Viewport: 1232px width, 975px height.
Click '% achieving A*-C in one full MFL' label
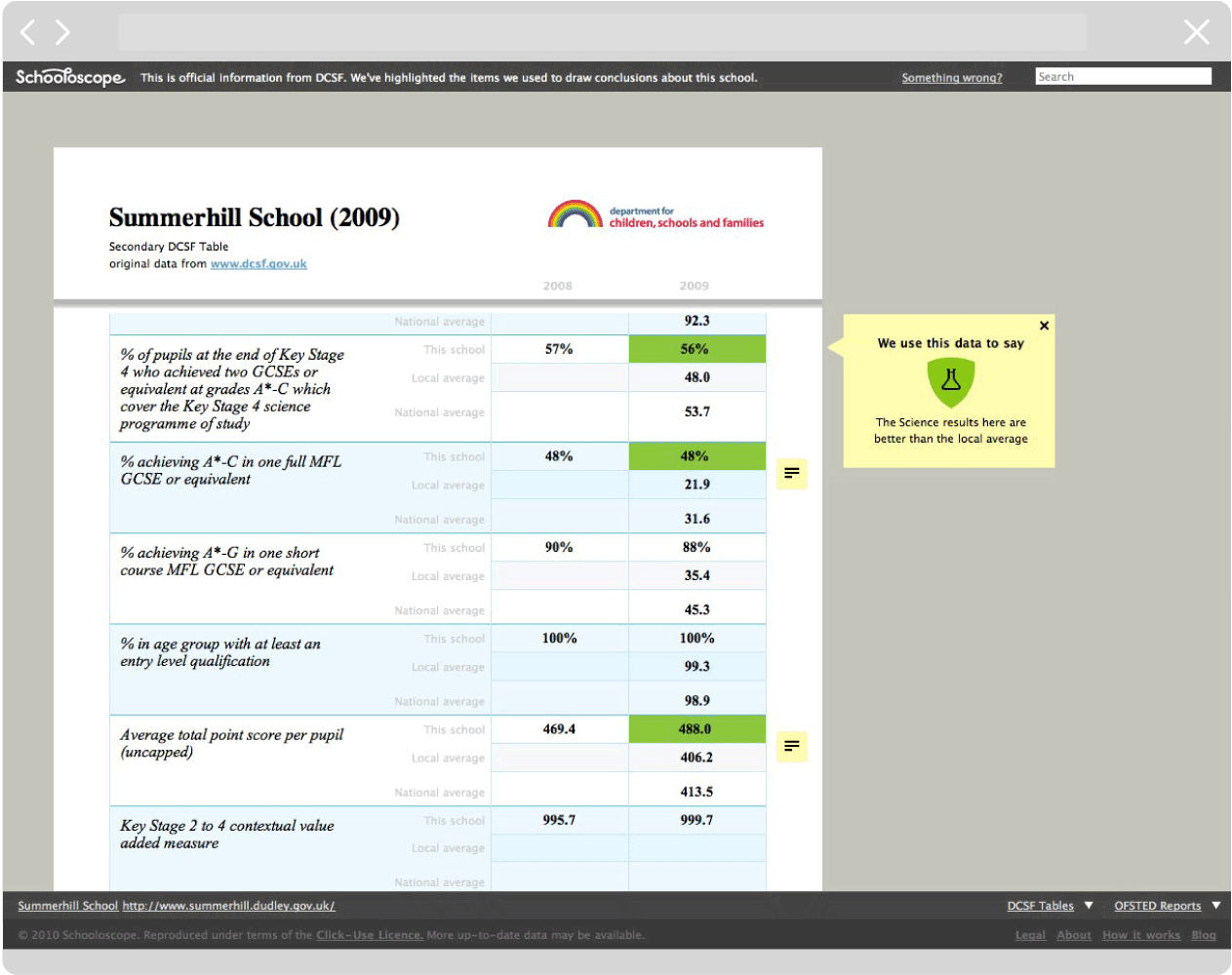pos(230,470)
